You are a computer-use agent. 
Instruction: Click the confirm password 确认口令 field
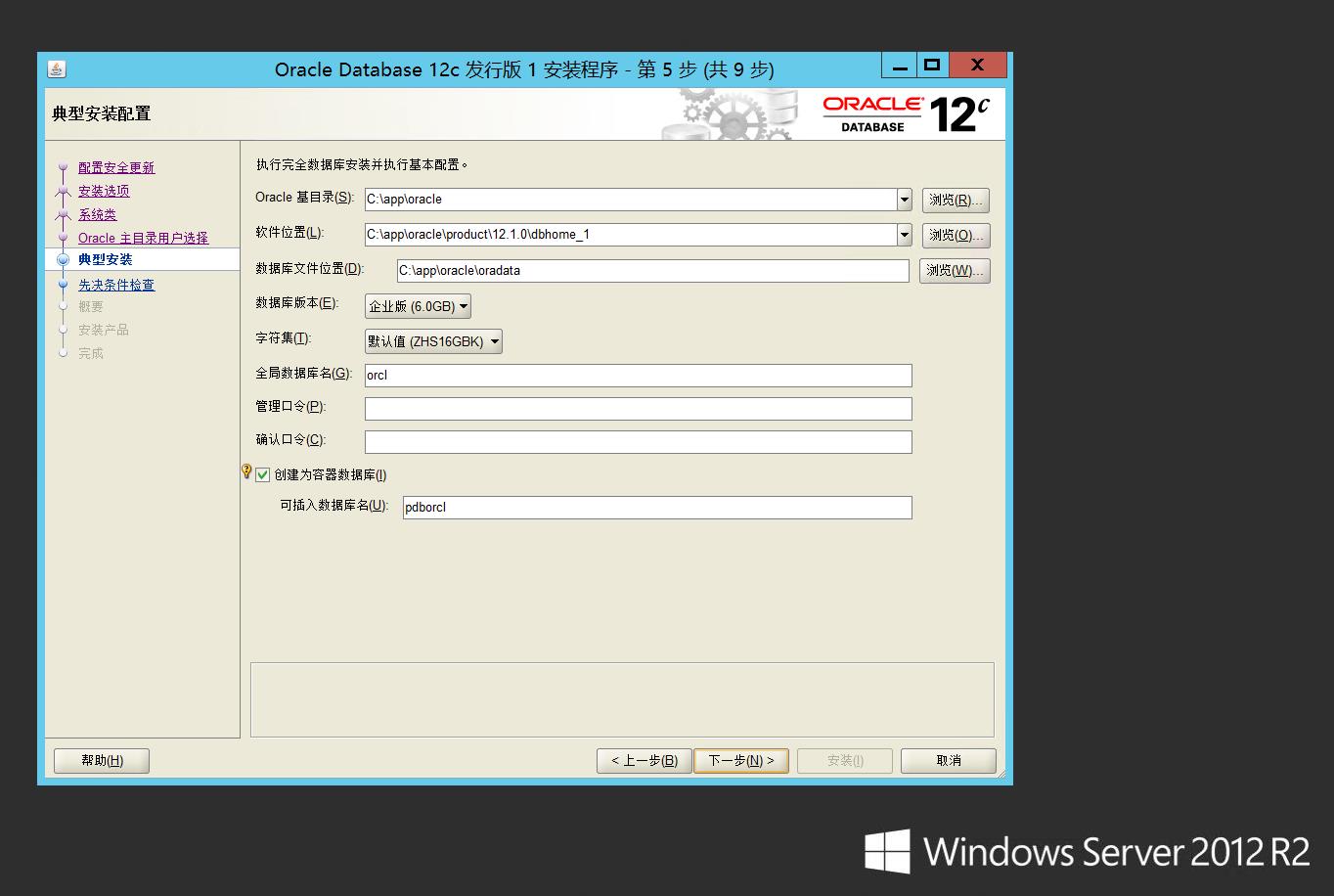638,441
